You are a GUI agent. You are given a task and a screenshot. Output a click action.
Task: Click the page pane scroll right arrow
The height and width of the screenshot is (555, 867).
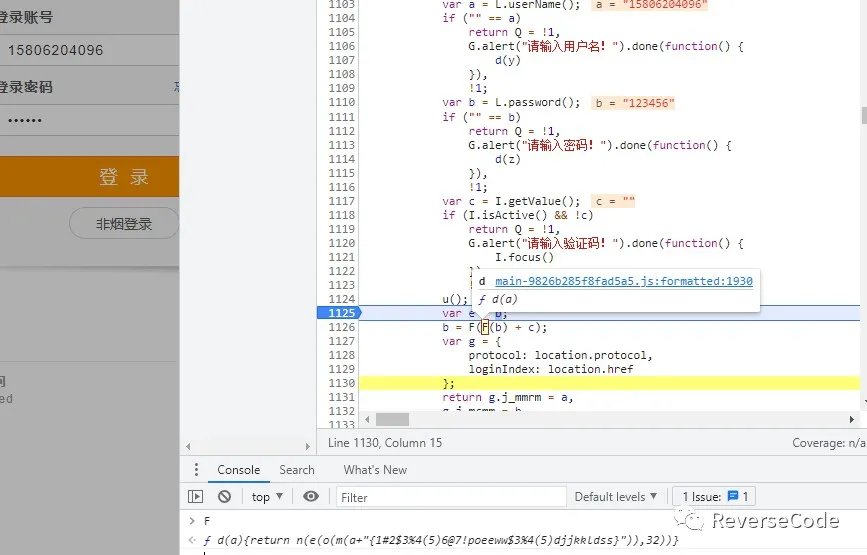click(x=307, y=446)
